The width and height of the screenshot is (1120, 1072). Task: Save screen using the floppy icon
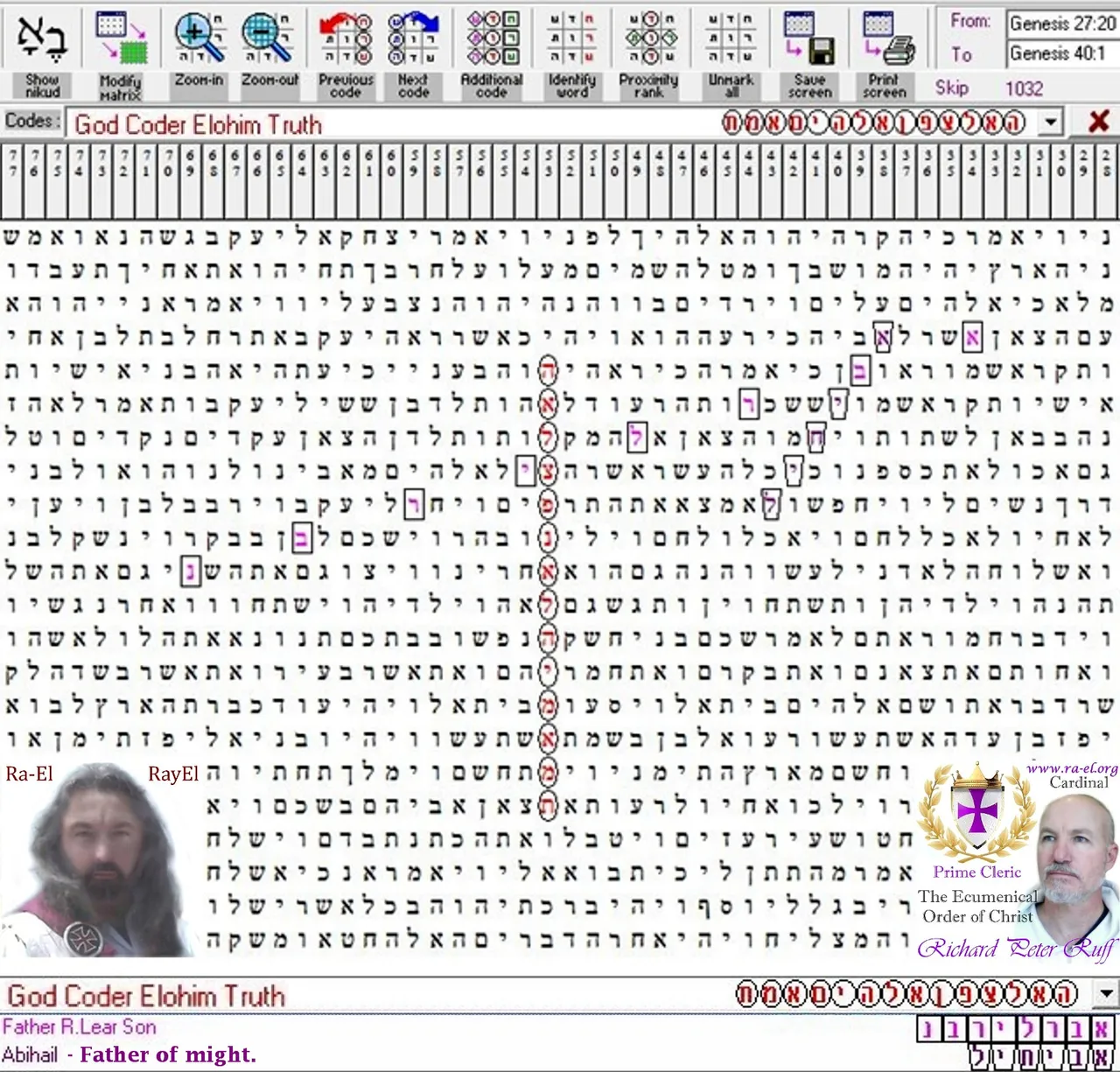click(810, 53)
